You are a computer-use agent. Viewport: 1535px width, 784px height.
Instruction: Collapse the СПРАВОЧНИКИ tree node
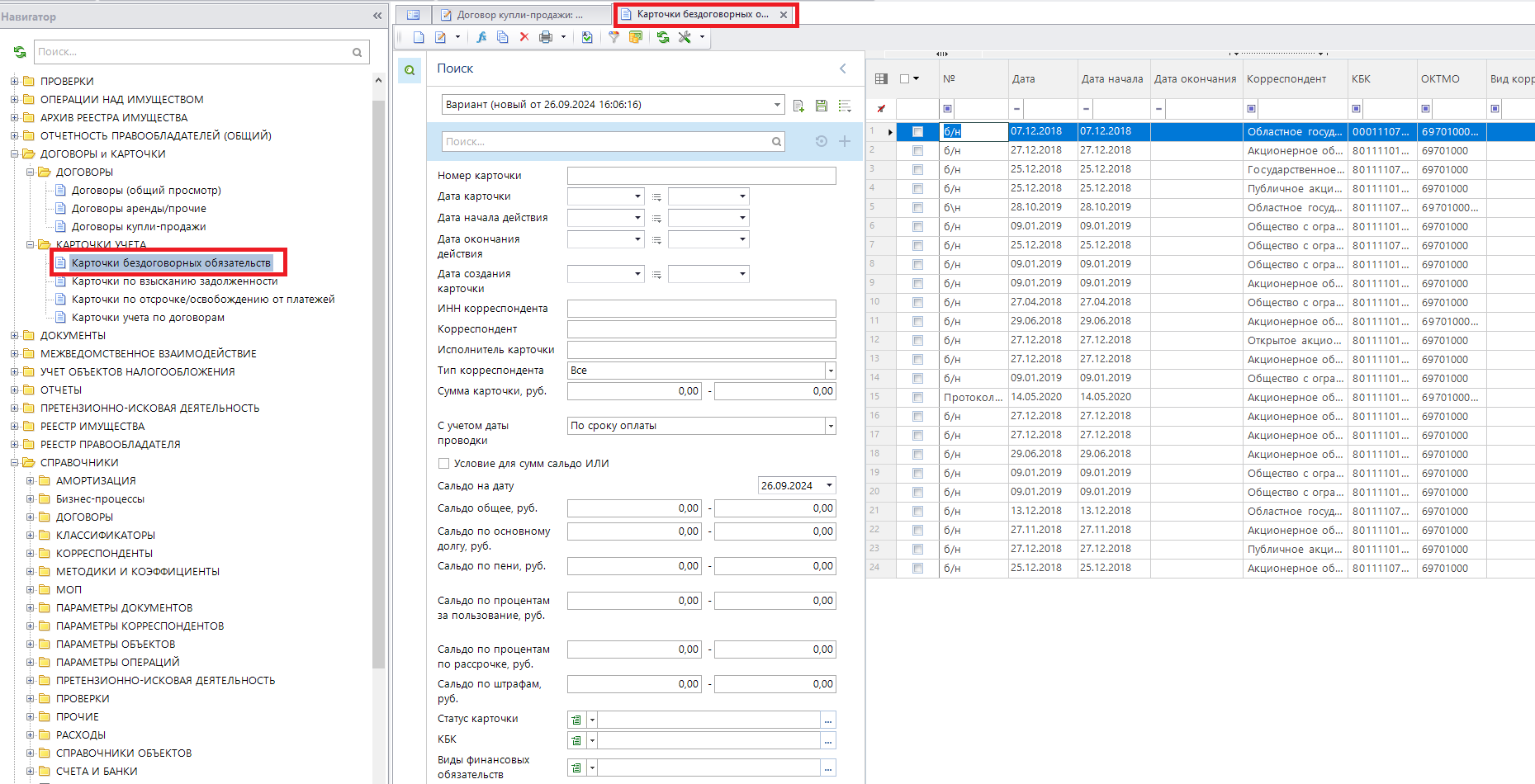coord(15,463)
